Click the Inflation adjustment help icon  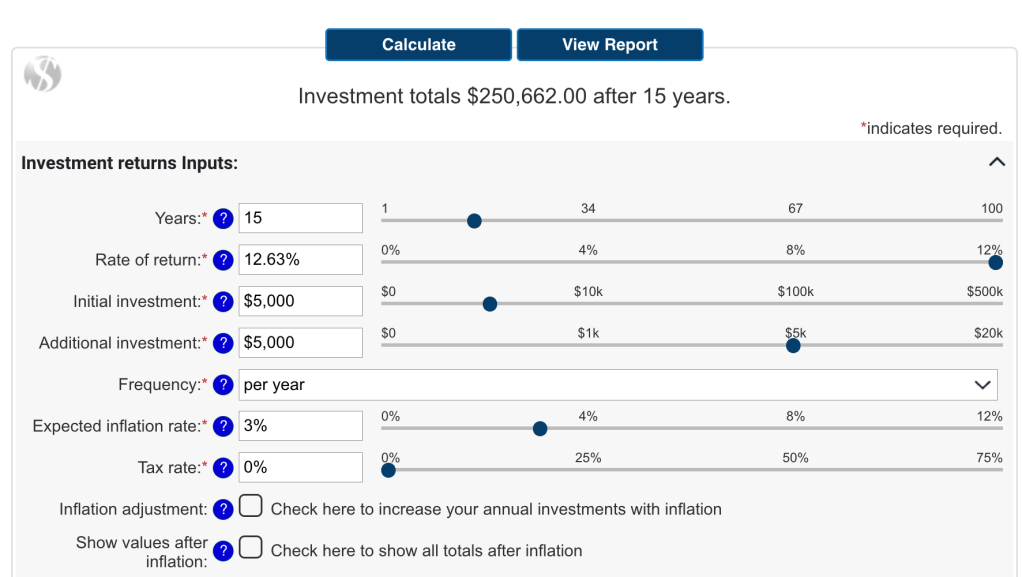223,509
